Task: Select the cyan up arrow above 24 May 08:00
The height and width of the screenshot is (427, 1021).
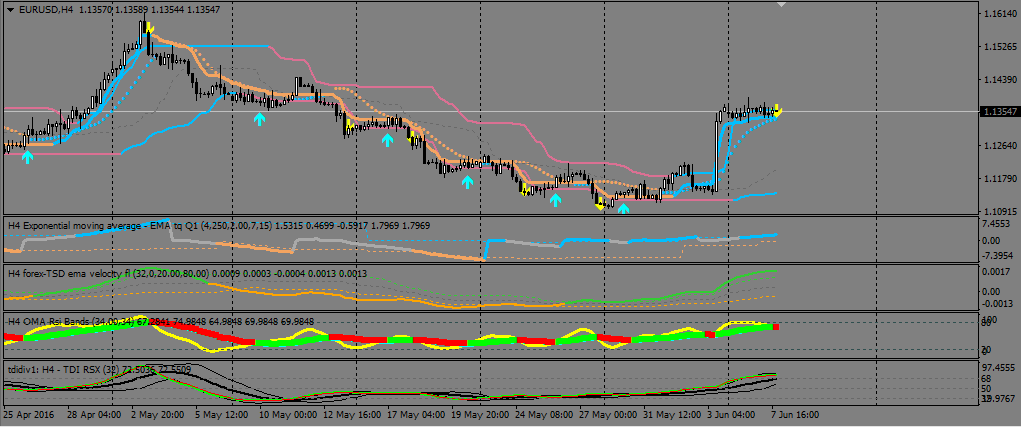Action: (x=555, y=200)
